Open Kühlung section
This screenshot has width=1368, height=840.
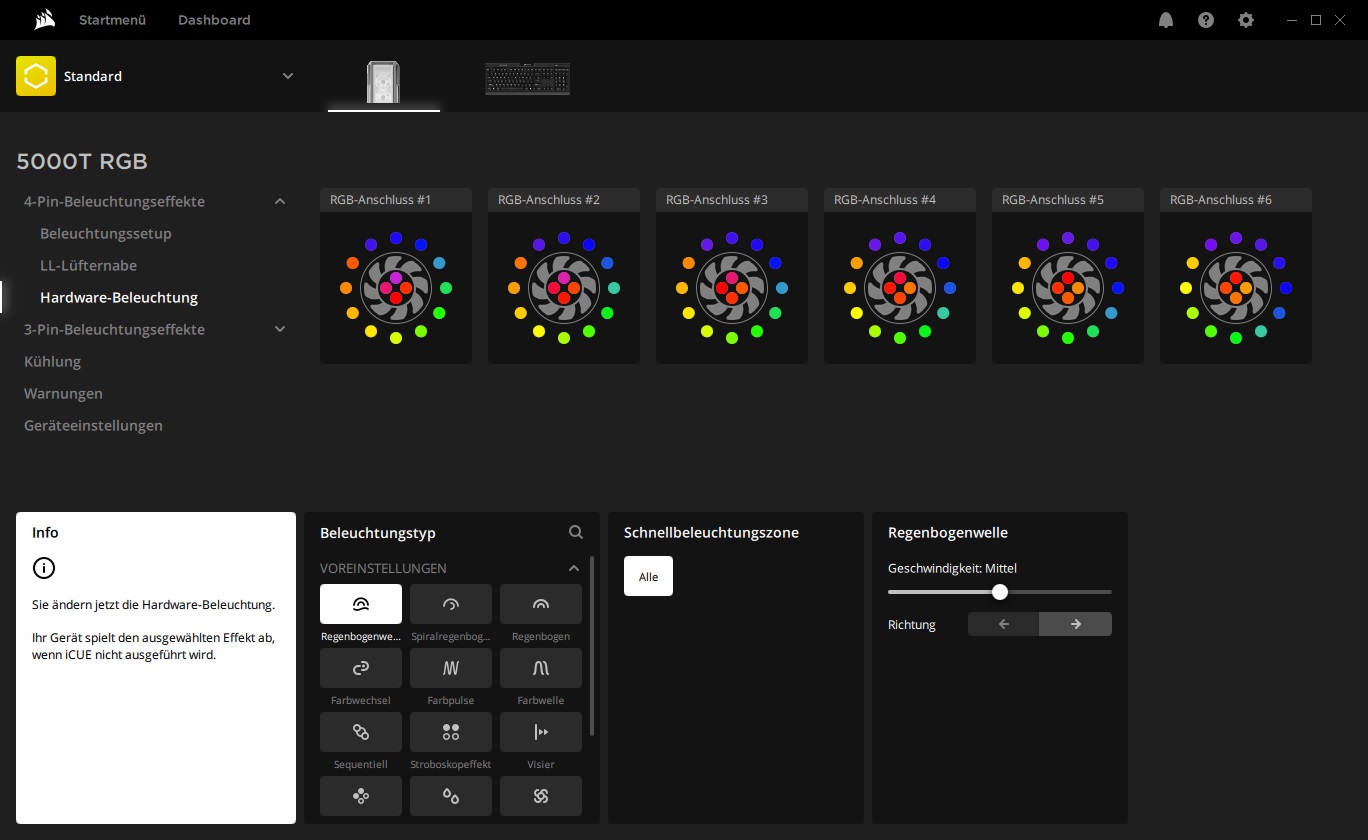[x=52, y=362]
